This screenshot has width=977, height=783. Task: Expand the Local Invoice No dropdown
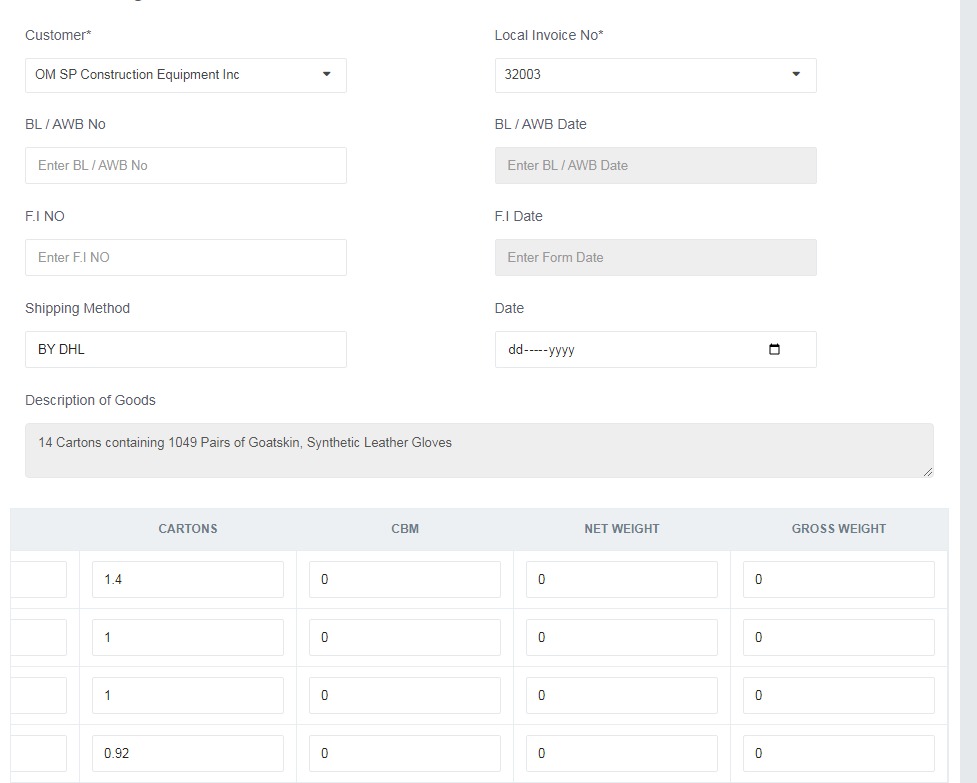click(x=655, y=75)
